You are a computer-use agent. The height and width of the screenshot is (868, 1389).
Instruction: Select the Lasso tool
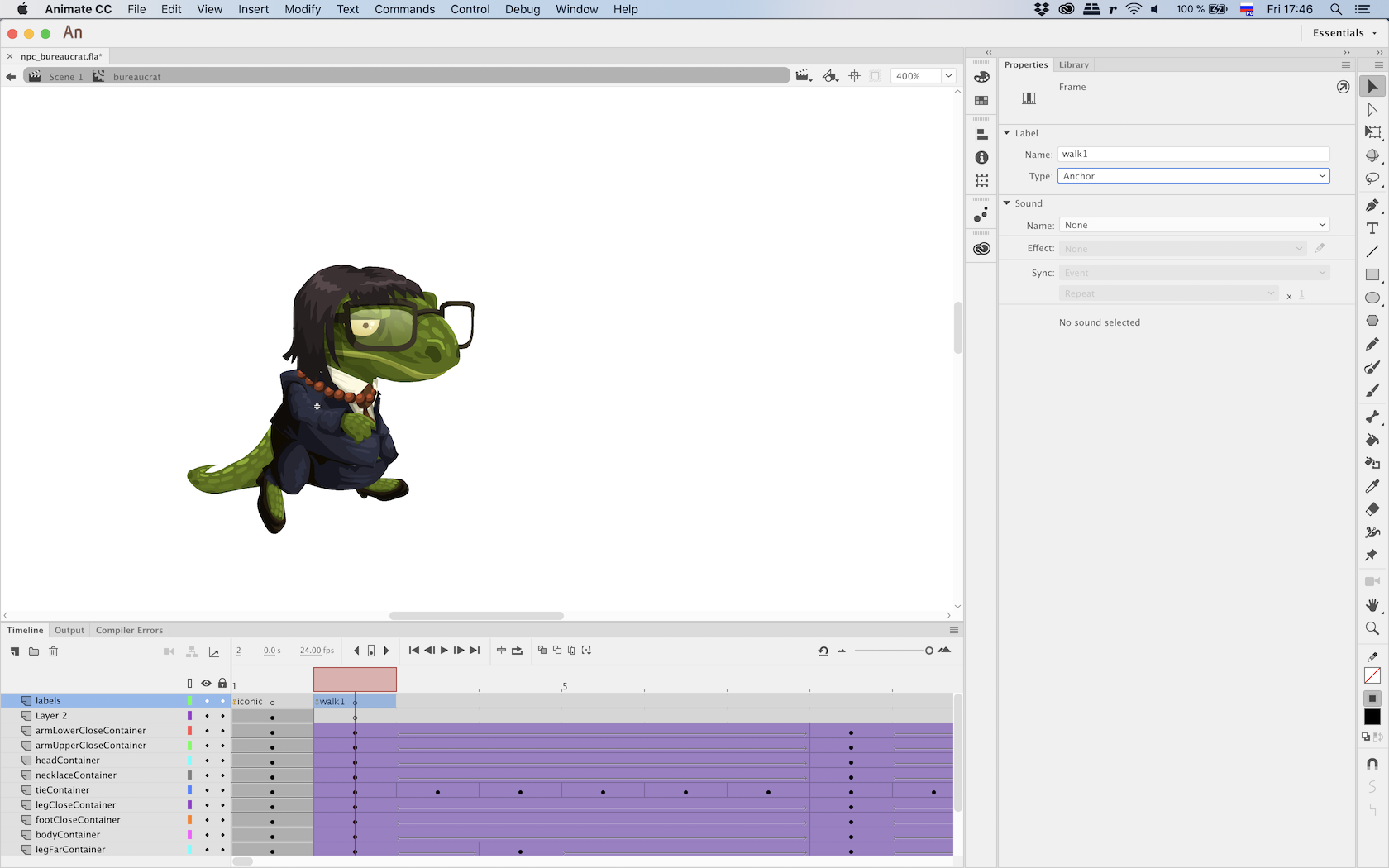[x=1372, y=179]
